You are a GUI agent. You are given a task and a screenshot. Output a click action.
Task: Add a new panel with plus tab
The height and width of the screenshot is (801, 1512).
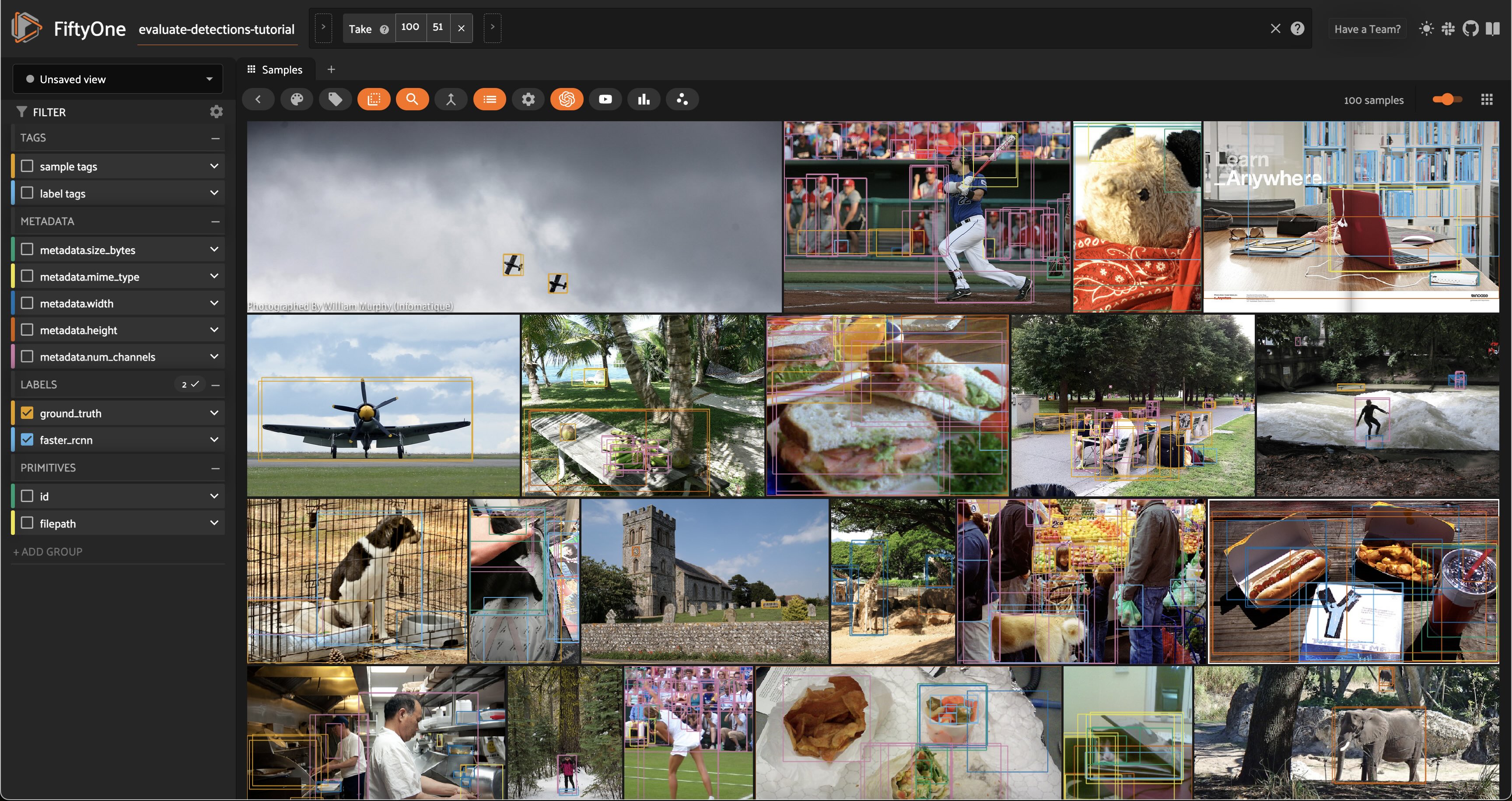[x=331, y=69]
